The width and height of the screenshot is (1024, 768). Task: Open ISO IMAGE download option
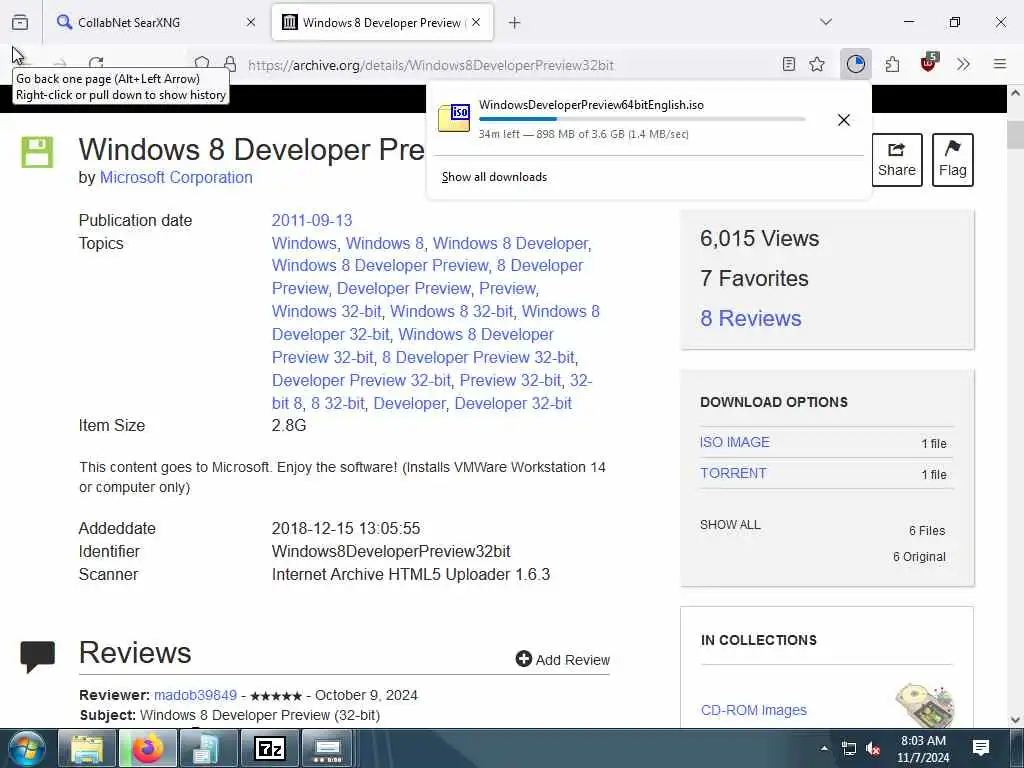click(735, 442)
